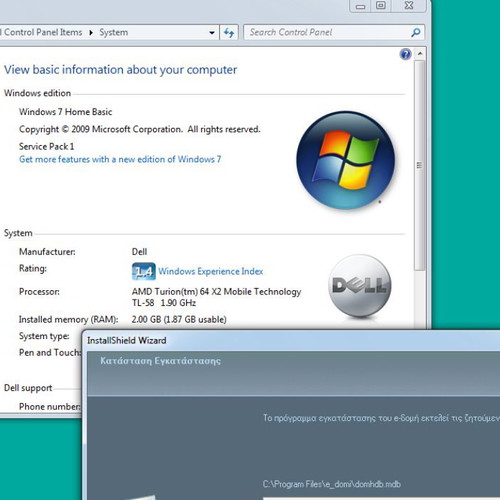Minimize the System control panel window
This screenshot has width=500, height=500.
360,6
